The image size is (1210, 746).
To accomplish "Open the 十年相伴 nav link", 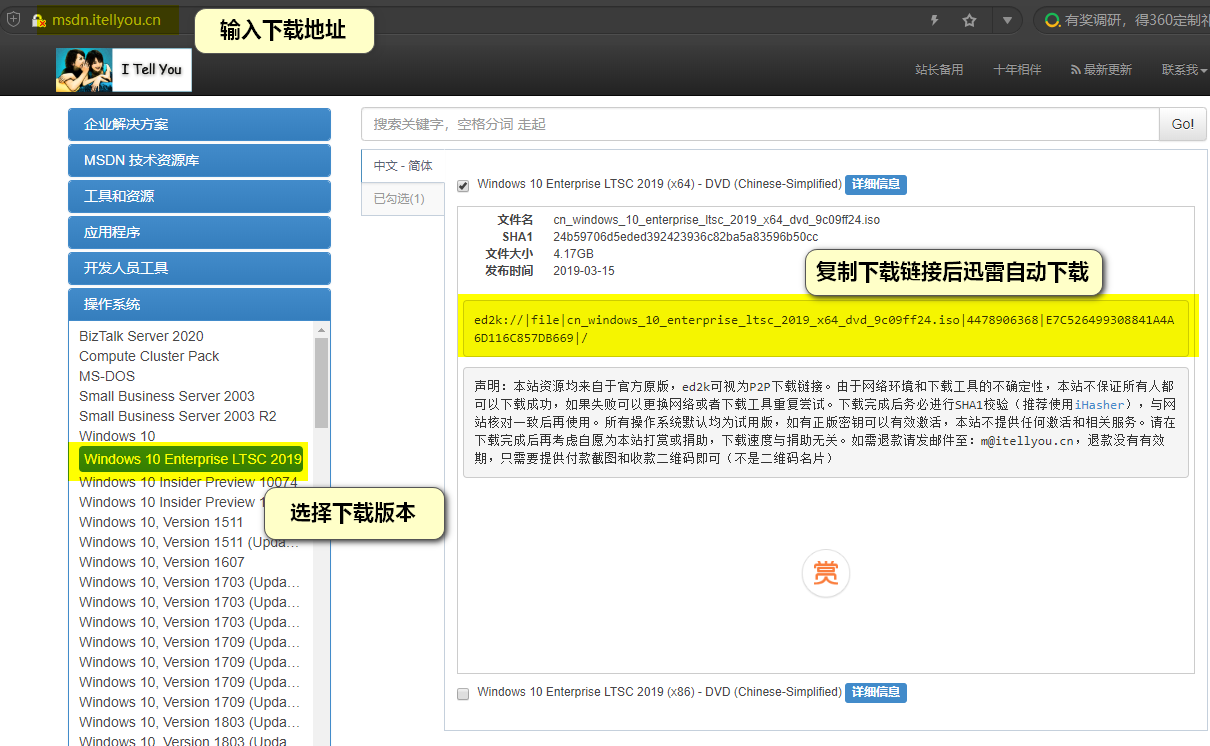I will 1017,70.
